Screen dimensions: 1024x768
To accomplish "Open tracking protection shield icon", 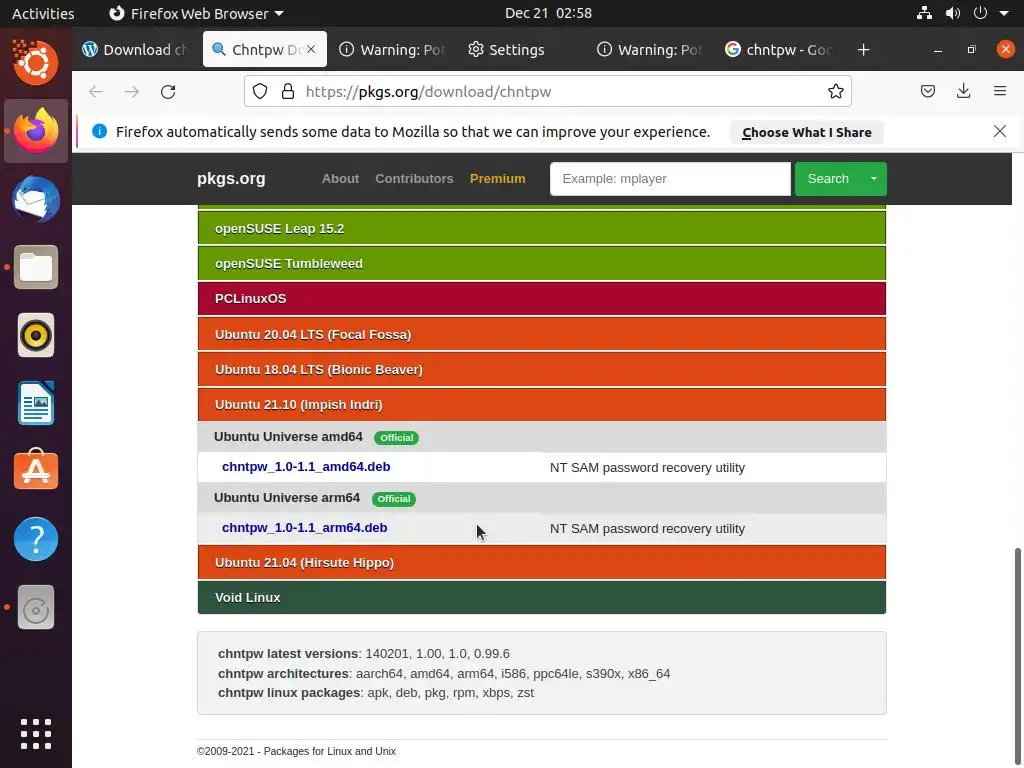I will 260,91.
